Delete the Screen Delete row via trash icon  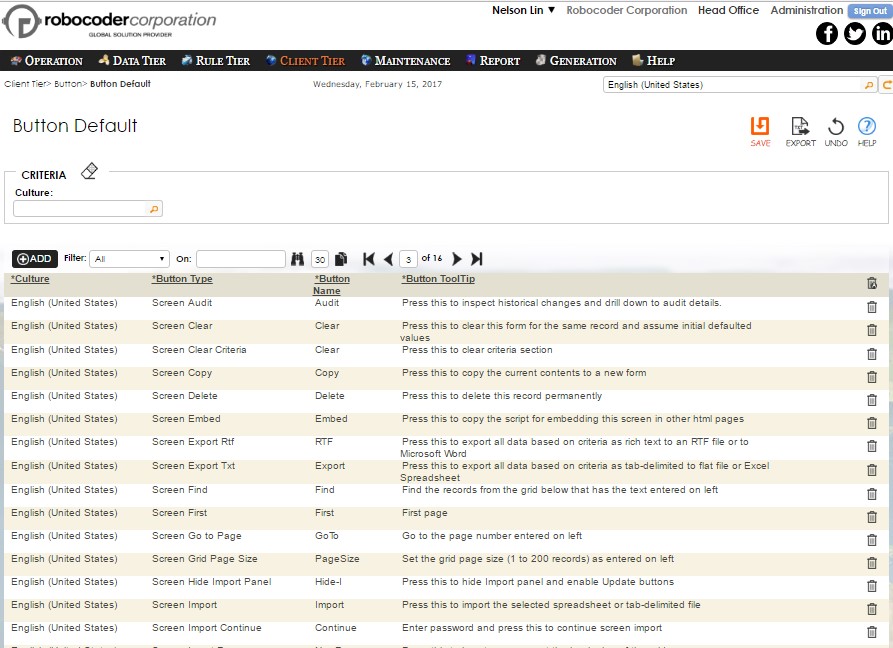871,396
